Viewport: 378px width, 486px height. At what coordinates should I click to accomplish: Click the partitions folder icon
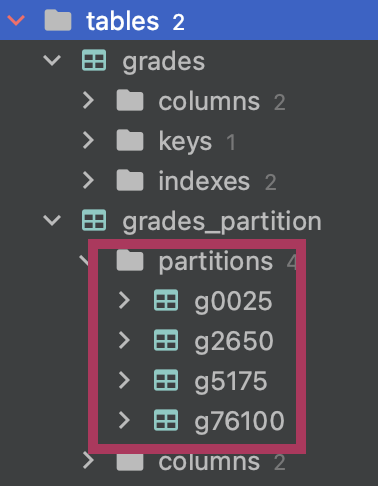click(x=130, y=260)
